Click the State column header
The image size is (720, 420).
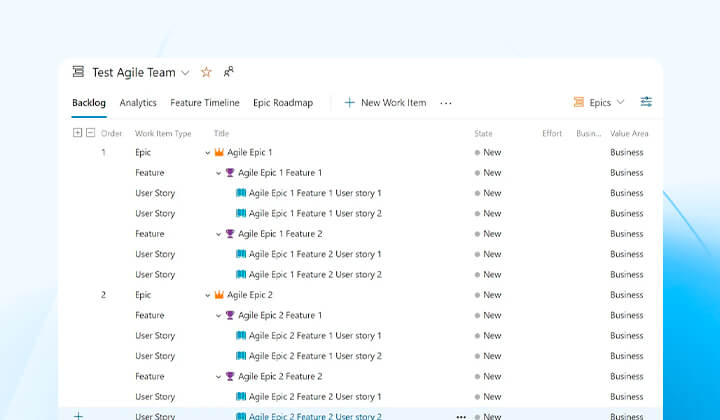pyautogui.click(x=483, y=134)
